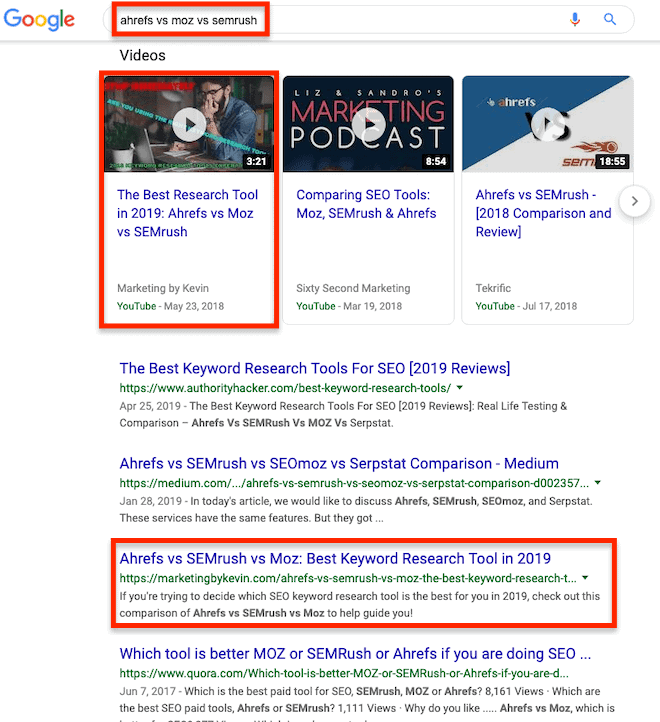Click 'YouTube - May 23, 2018' source line
Viewport: 660px width, 722px height.
(170, 306)
